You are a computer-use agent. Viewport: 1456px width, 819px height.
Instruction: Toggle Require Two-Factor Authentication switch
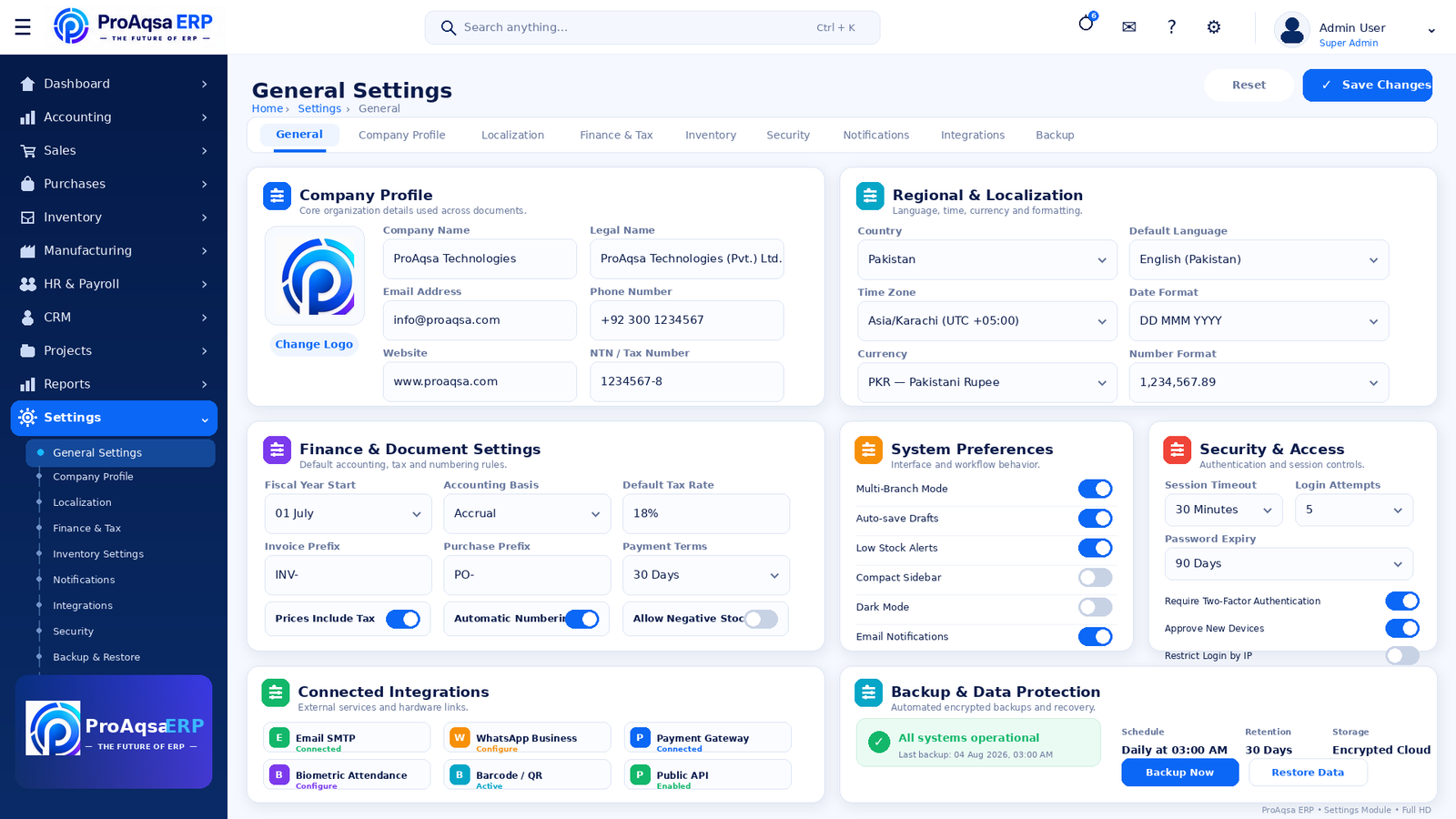pos(1402,601)
